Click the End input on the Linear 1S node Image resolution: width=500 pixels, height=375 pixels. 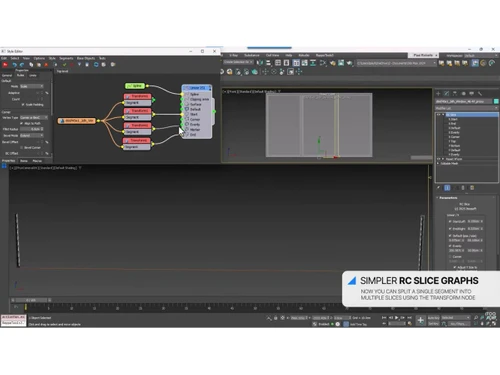[182, 135]
